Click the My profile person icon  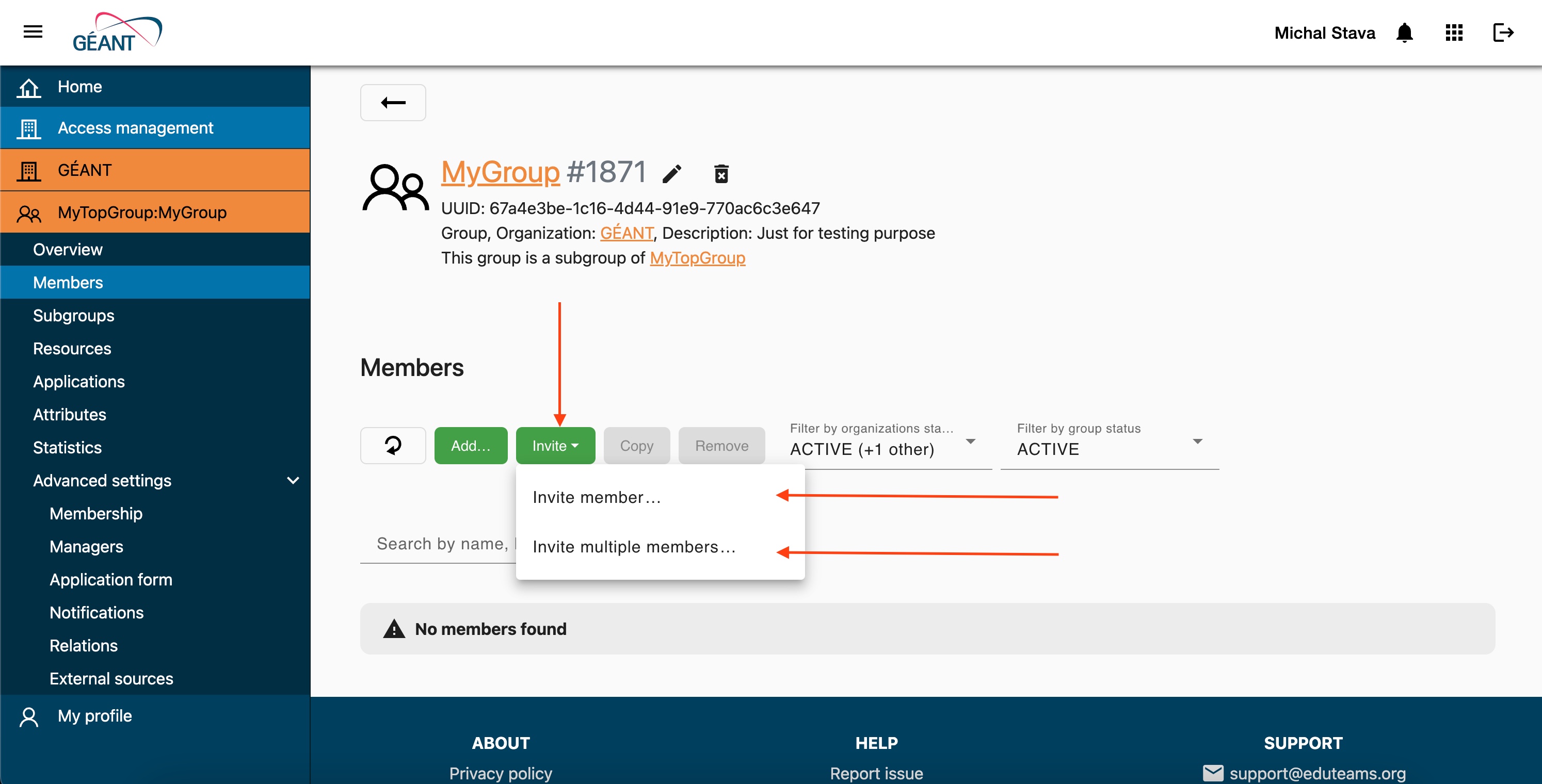(29, 717)
